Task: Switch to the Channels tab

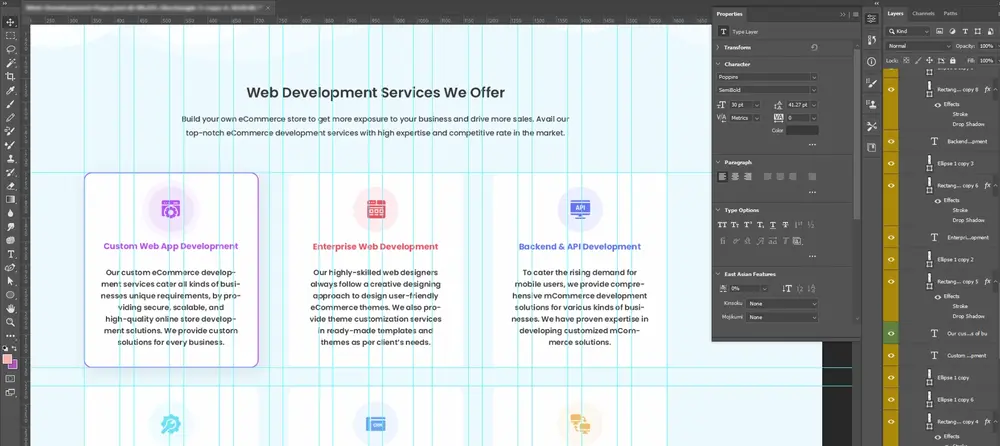Action: pyautogui.click(x=923, y=13)
